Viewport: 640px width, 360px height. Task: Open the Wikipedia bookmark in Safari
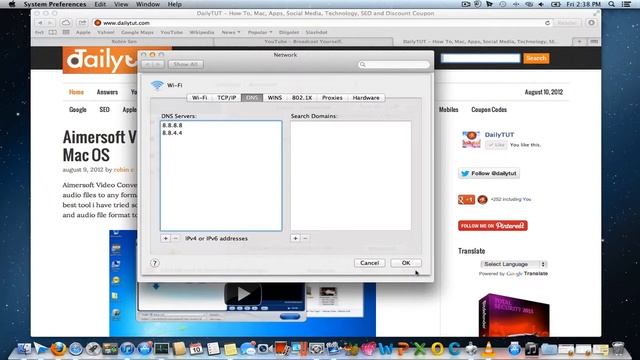point(202,32)
